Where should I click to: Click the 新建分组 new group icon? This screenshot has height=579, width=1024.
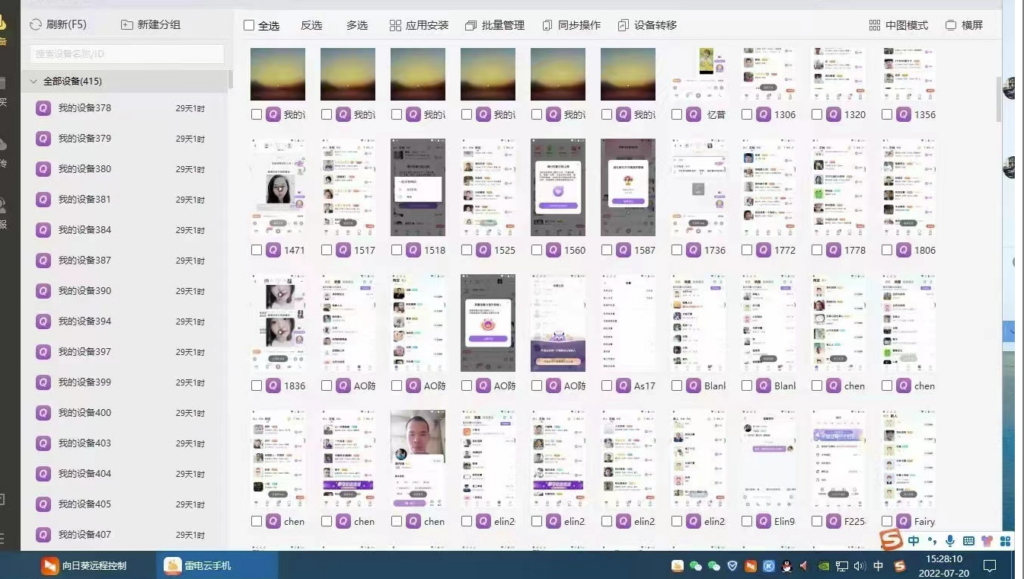click(x=126, y=25)
